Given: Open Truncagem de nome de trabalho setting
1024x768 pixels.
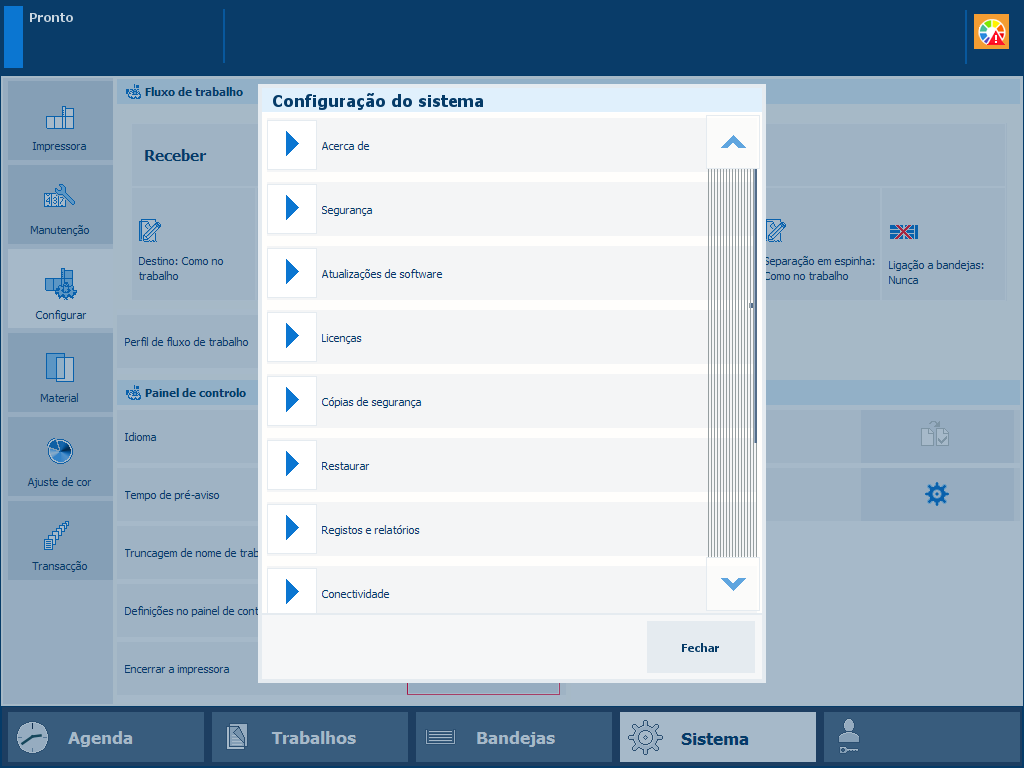Looking at the screenshot, I should [187, 552].
